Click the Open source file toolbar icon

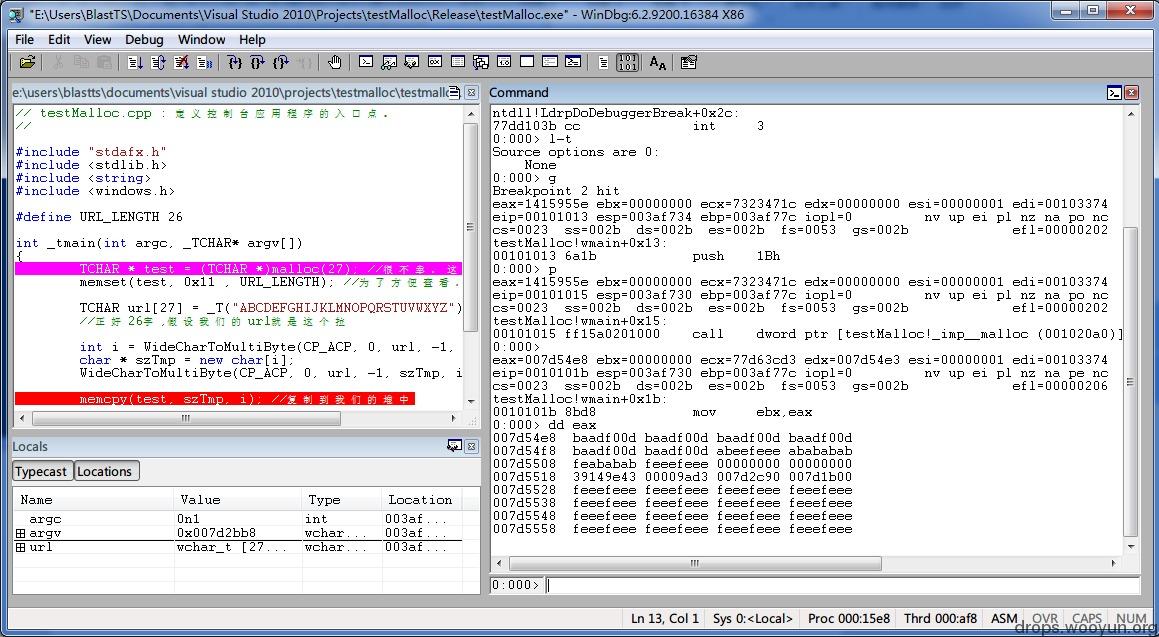pyautogui.click(x=27, y=62)
